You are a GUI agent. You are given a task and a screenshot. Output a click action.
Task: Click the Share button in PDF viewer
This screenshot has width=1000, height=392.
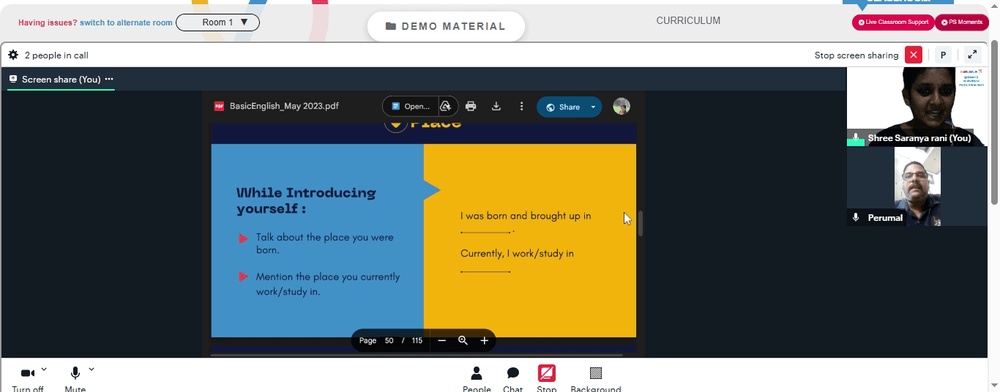(562, 107)
